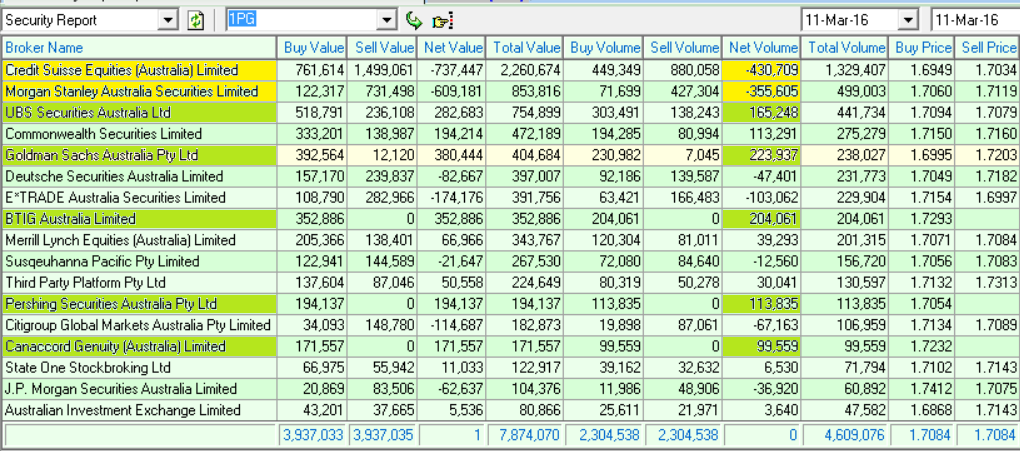Viewport: 1020px width, 451px height.
Task: Click E*TRADE sell price 1.6997
Action: (988, 198)
